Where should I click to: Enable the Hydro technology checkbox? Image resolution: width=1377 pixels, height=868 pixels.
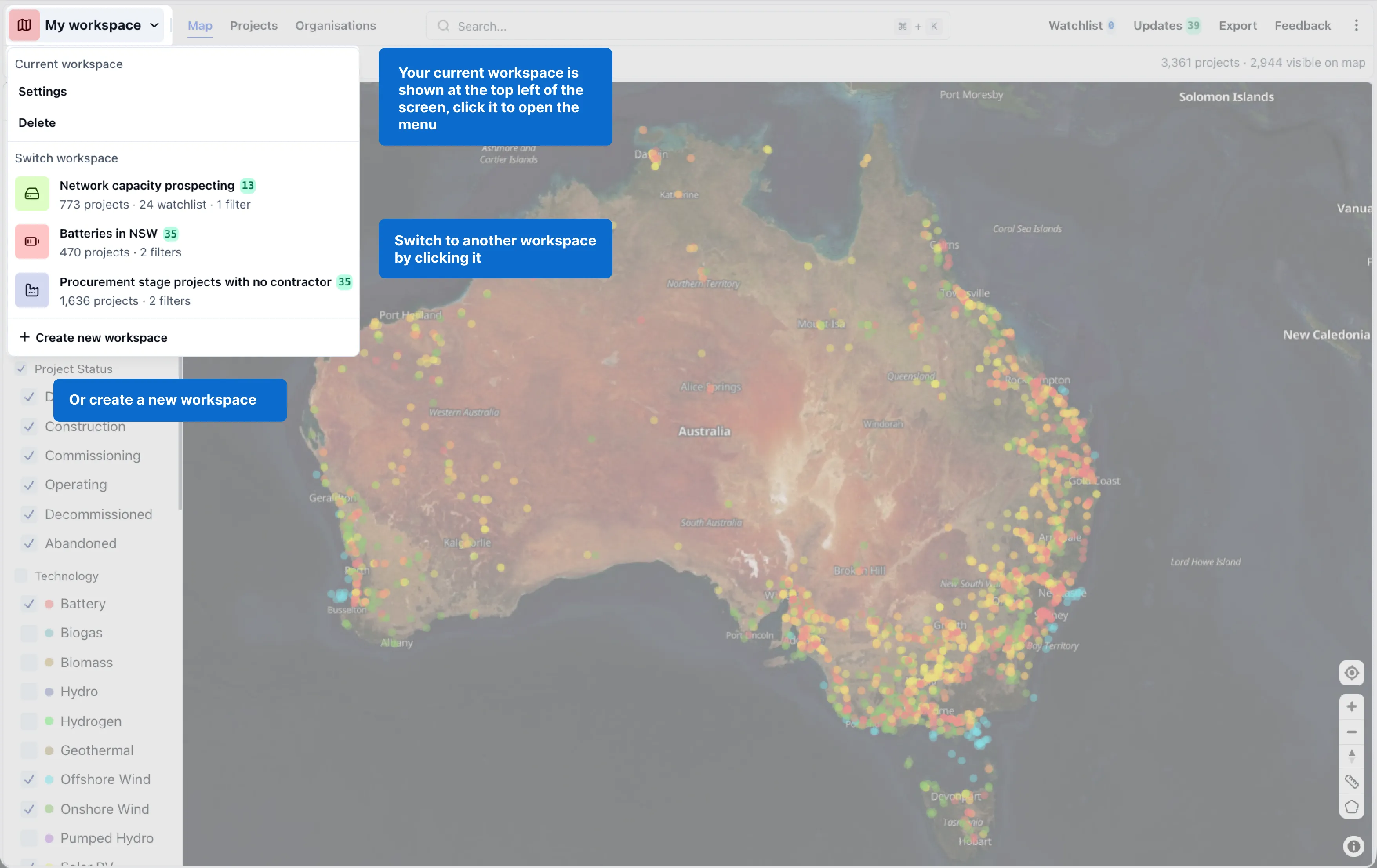(29, 692)
